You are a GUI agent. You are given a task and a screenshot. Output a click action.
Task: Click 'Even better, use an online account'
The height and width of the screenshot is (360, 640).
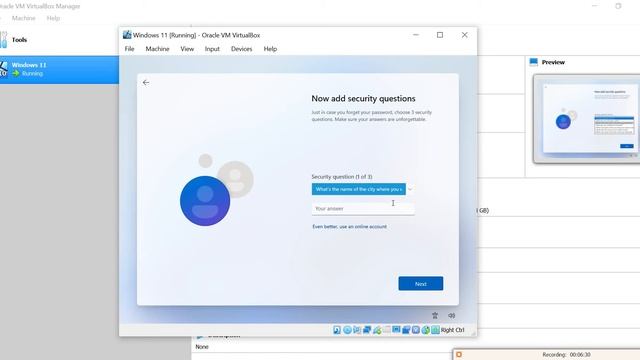coord(349,227)
